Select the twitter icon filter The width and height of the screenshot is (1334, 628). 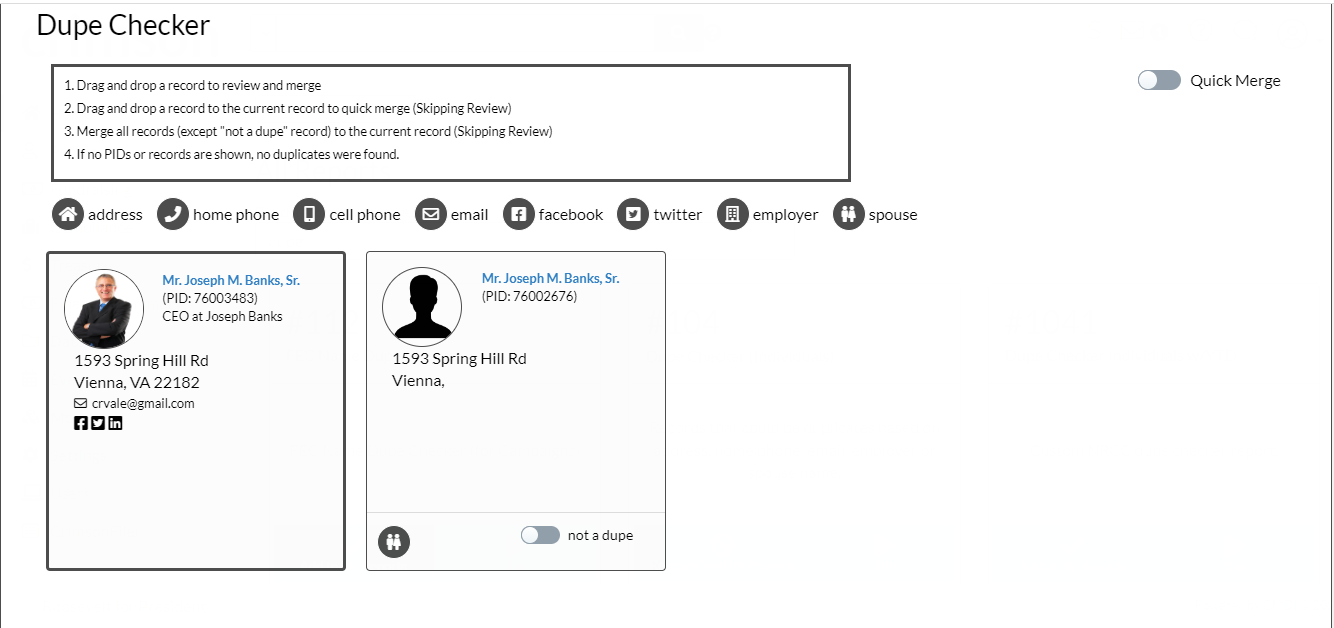point(633,214)
